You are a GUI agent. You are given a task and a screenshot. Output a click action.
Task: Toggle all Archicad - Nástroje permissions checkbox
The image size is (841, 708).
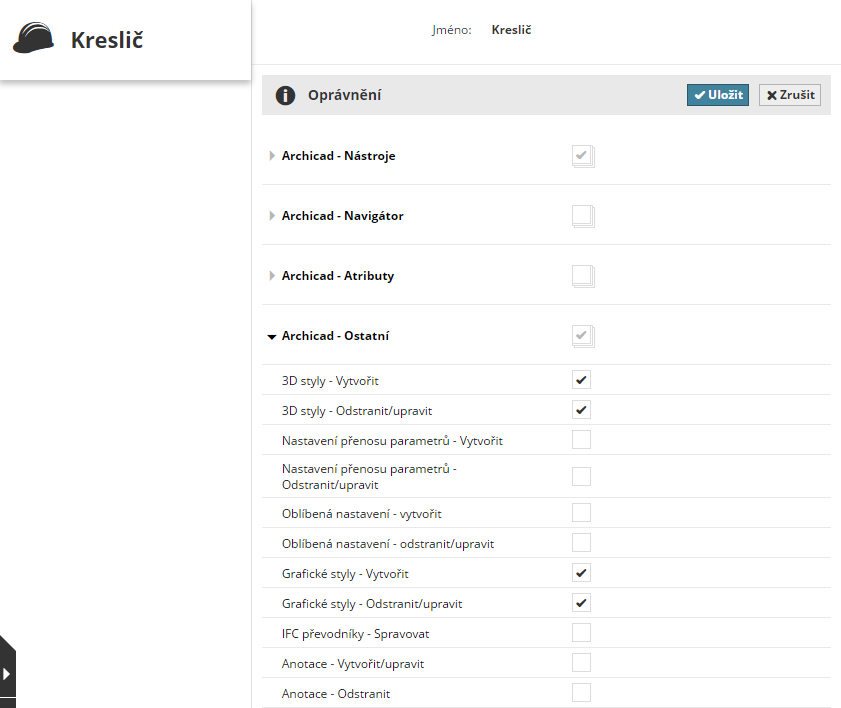581,155
